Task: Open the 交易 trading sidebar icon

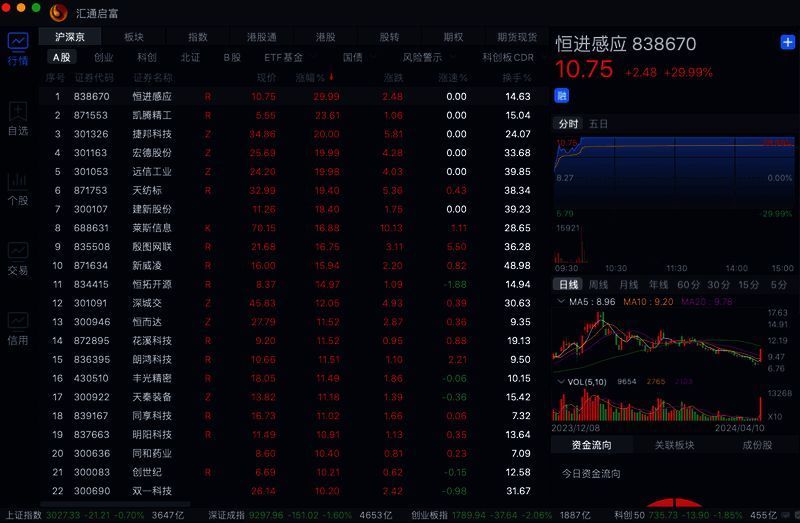Action: pos(18,258)
